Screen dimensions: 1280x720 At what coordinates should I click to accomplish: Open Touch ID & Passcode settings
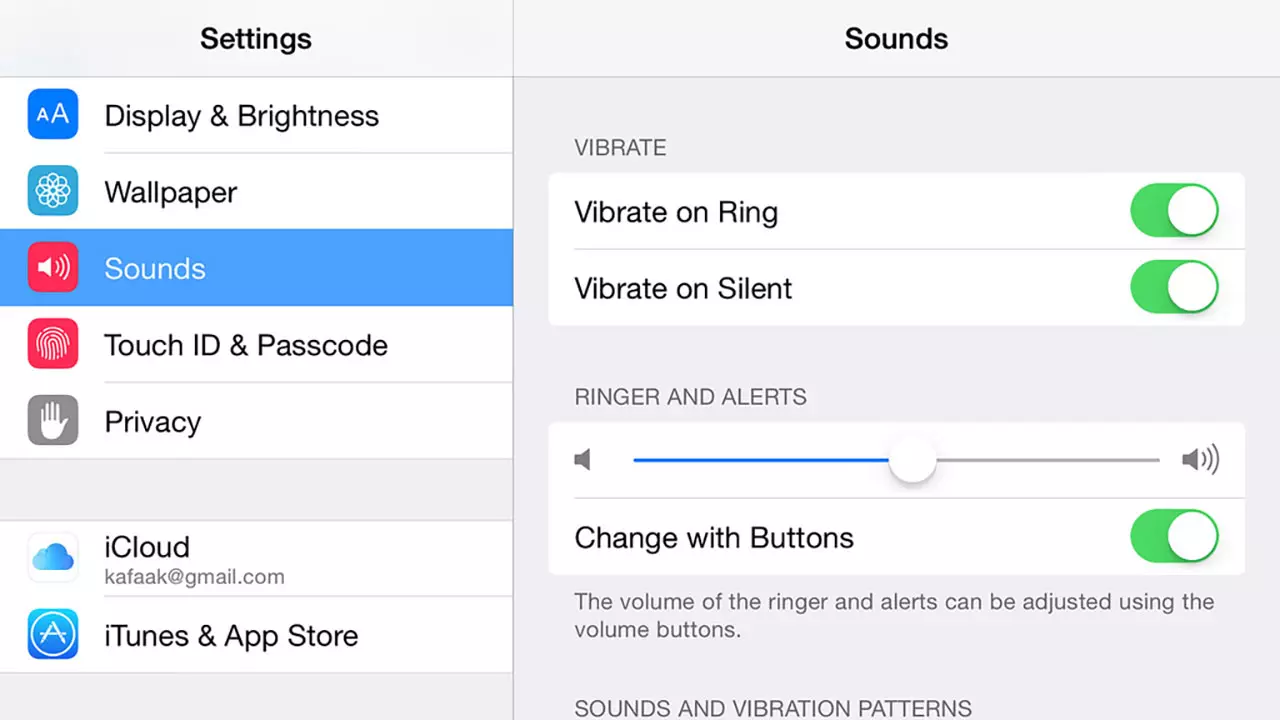[256, 344]
